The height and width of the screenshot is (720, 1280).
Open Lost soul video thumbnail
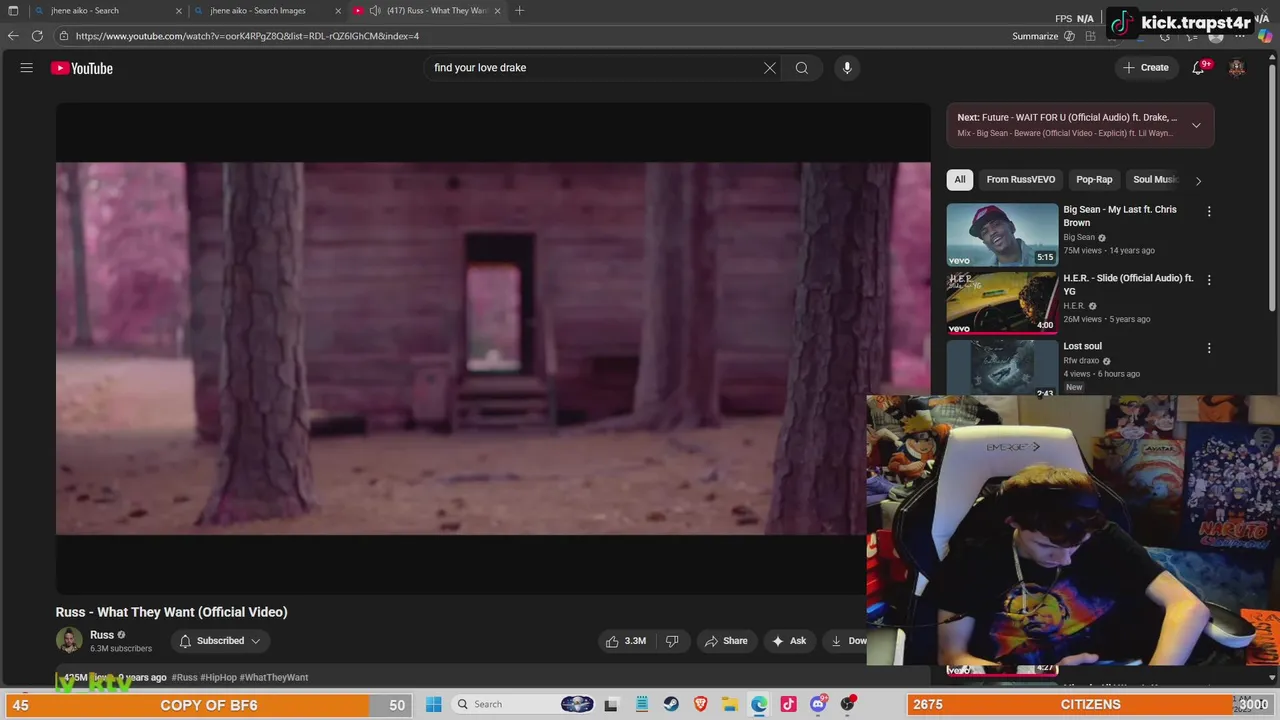pyautogui.click(x=1002, y=368)
